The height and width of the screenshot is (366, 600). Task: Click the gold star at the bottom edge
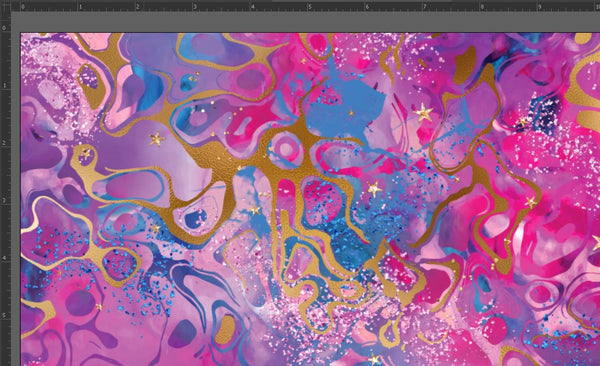pyautogui.click(x=374, y=360)
